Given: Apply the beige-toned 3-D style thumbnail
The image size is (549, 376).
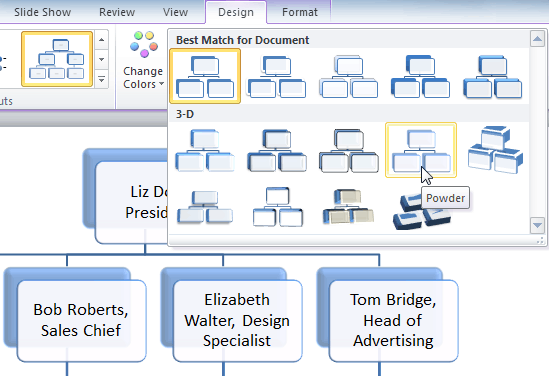Looking at the screenshot, I should coord(349,207).
